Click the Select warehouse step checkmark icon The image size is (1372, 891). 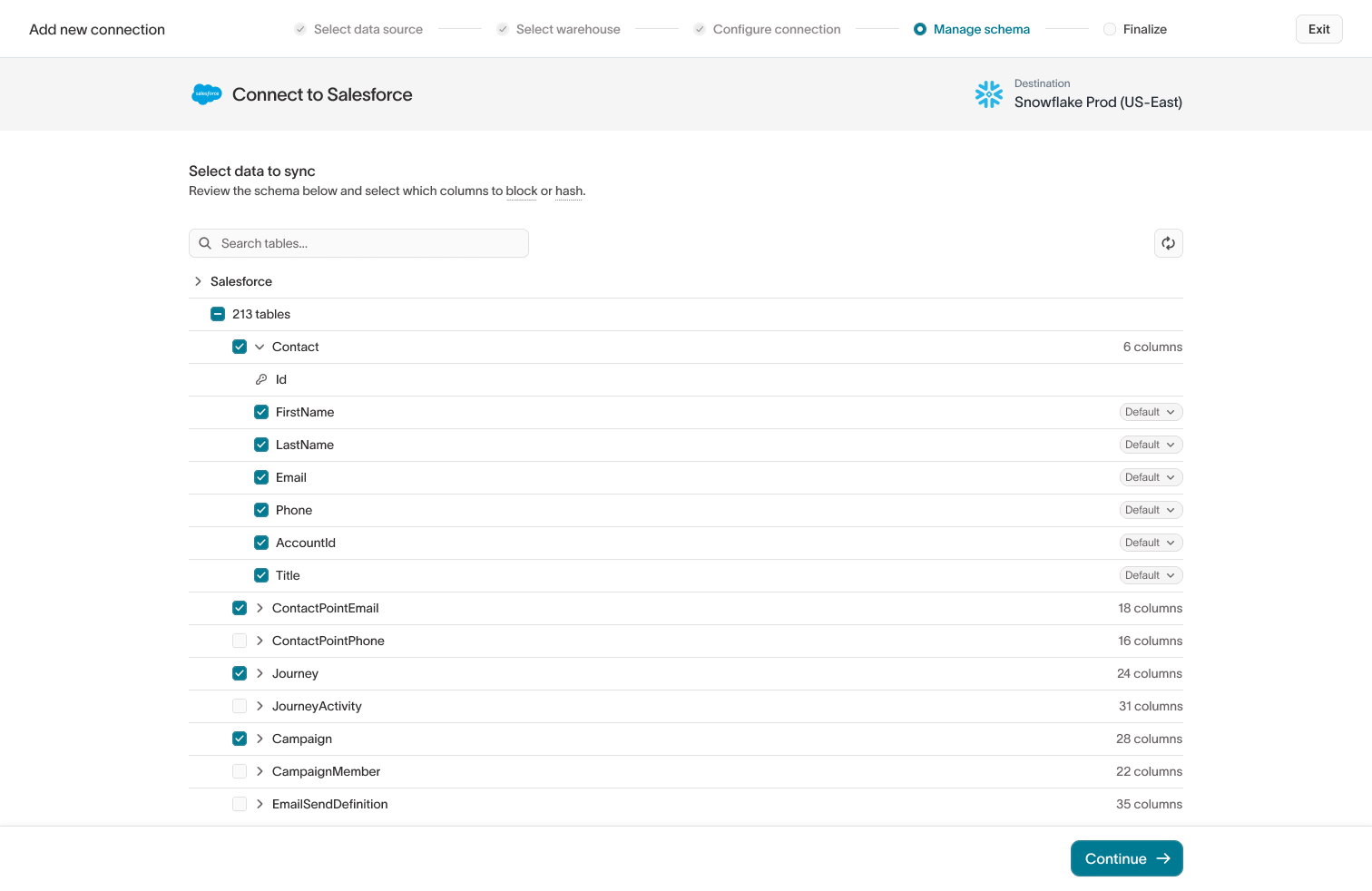503,29
